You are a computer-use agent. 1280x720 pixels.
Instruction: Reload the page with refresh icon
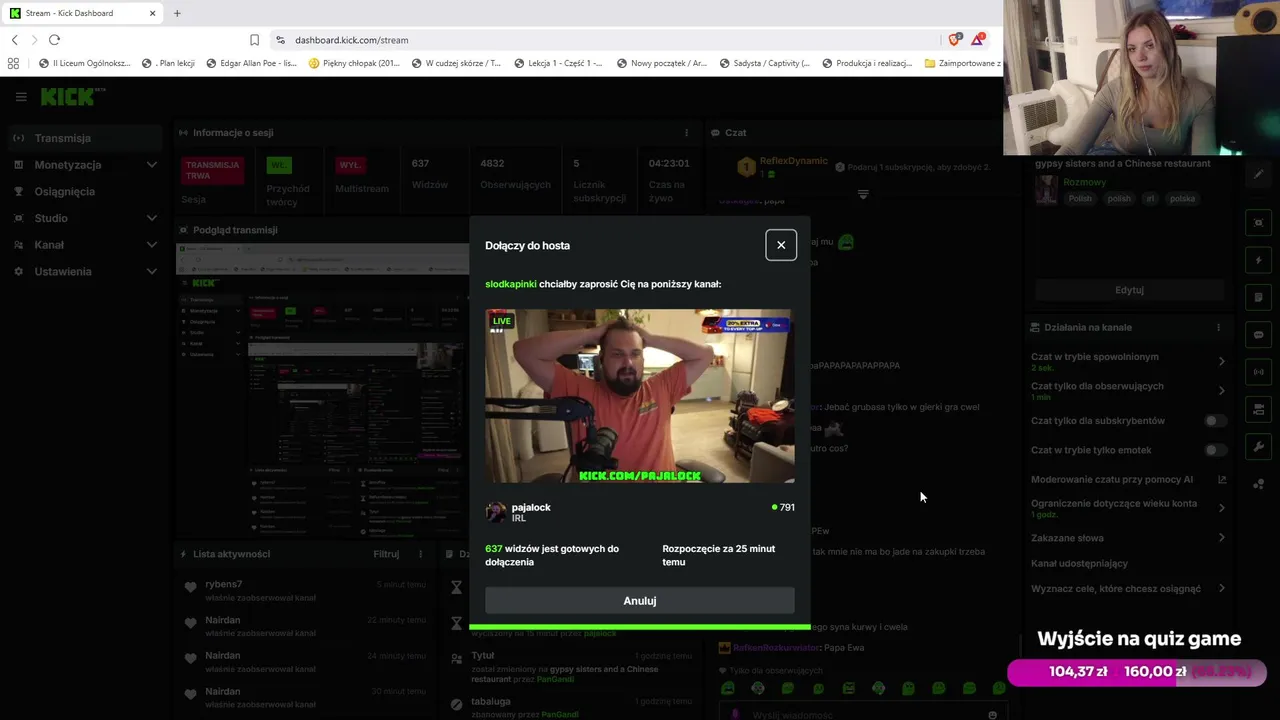[x=54, y=40]
